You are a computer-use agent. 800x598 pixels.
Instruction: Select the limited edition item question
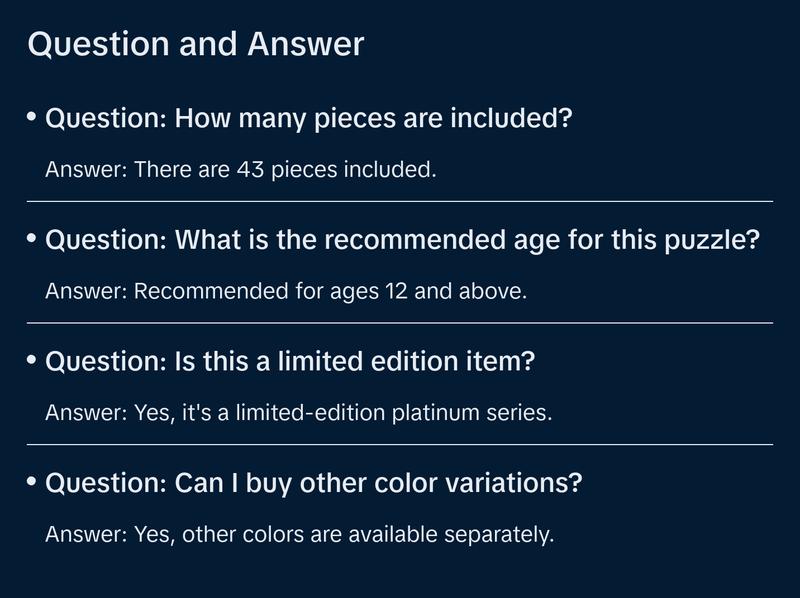tap(290, 362)
